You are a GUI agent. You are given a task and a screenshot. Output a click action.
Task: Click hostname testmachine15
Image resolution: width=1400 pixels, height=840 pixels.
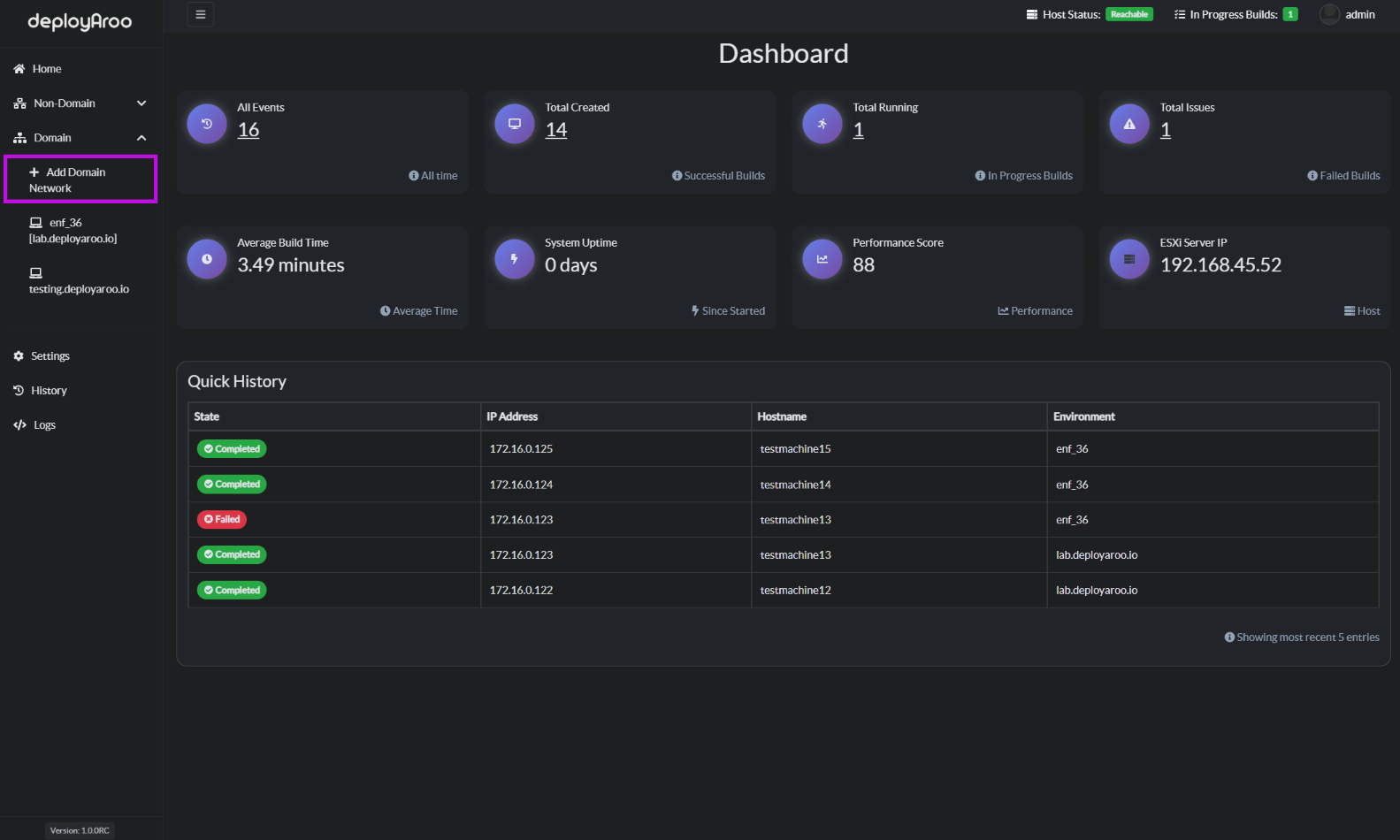795,449
